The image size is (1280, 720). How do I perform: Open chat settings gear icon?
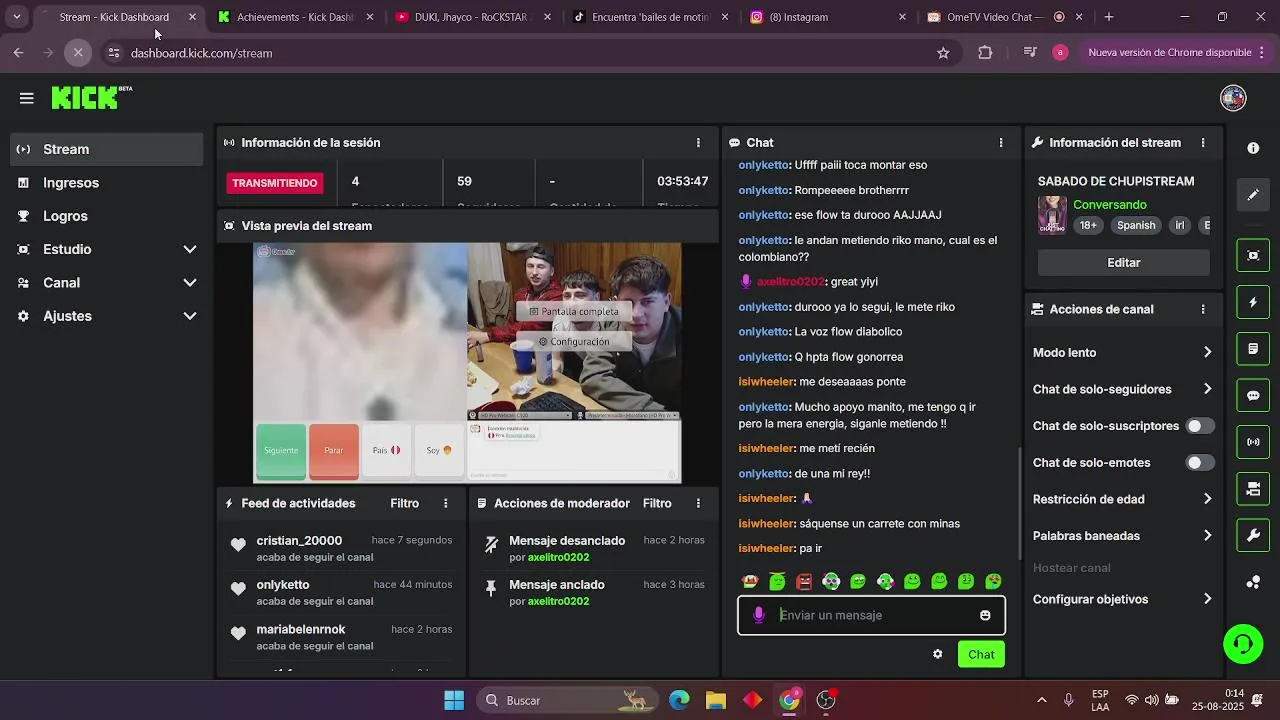click(x=937, y=654)
